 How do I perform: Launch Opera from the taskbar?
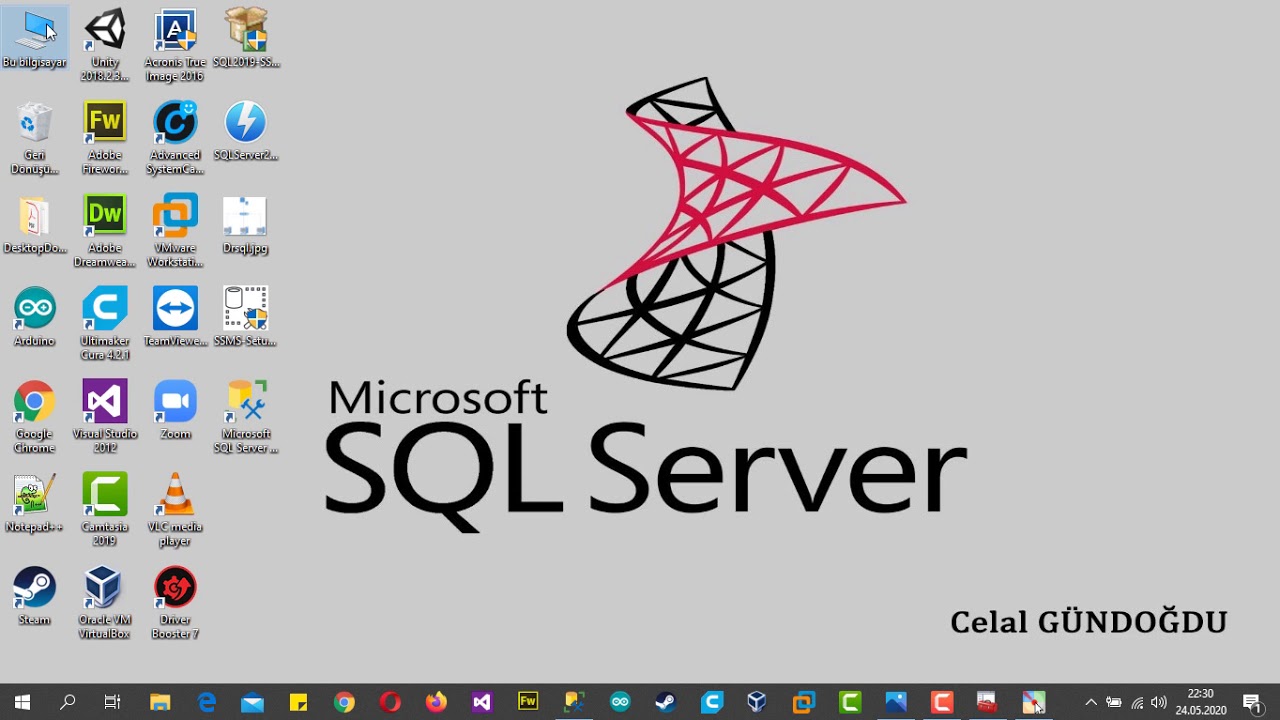(390, 702)
